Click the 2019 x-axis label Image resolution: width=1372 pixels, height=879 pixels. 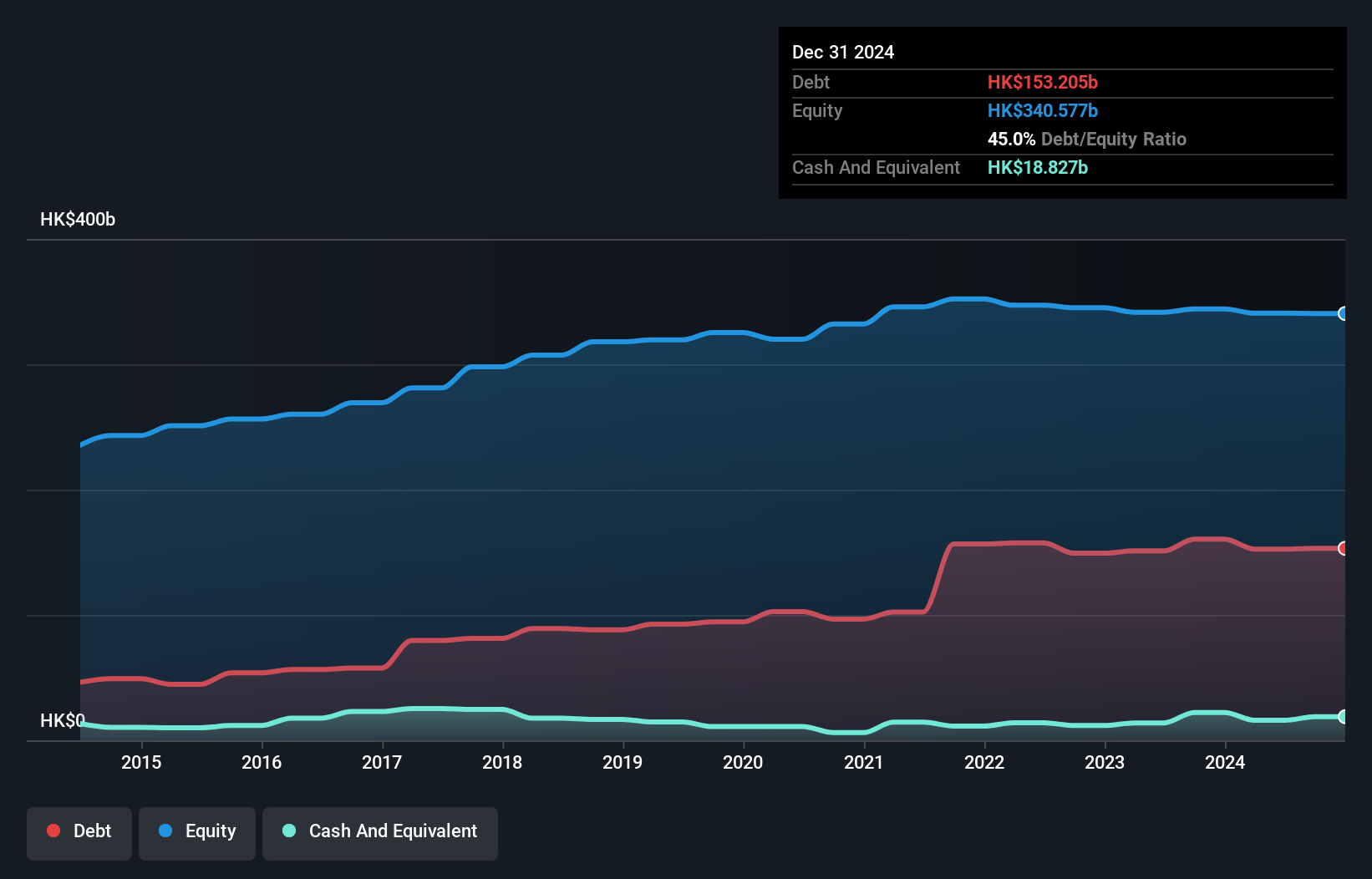pos(622,762)
